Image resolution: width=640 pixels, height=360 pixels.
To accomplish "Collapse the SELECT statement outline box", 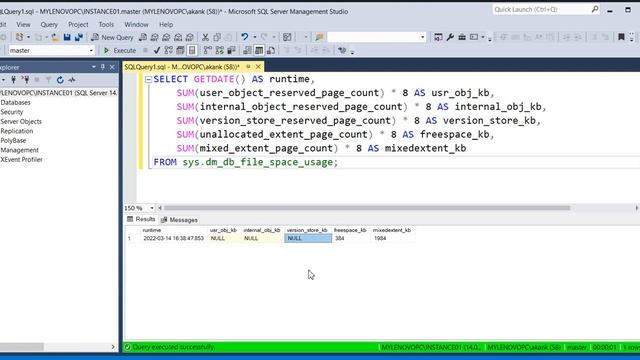I will coord(148,80).
